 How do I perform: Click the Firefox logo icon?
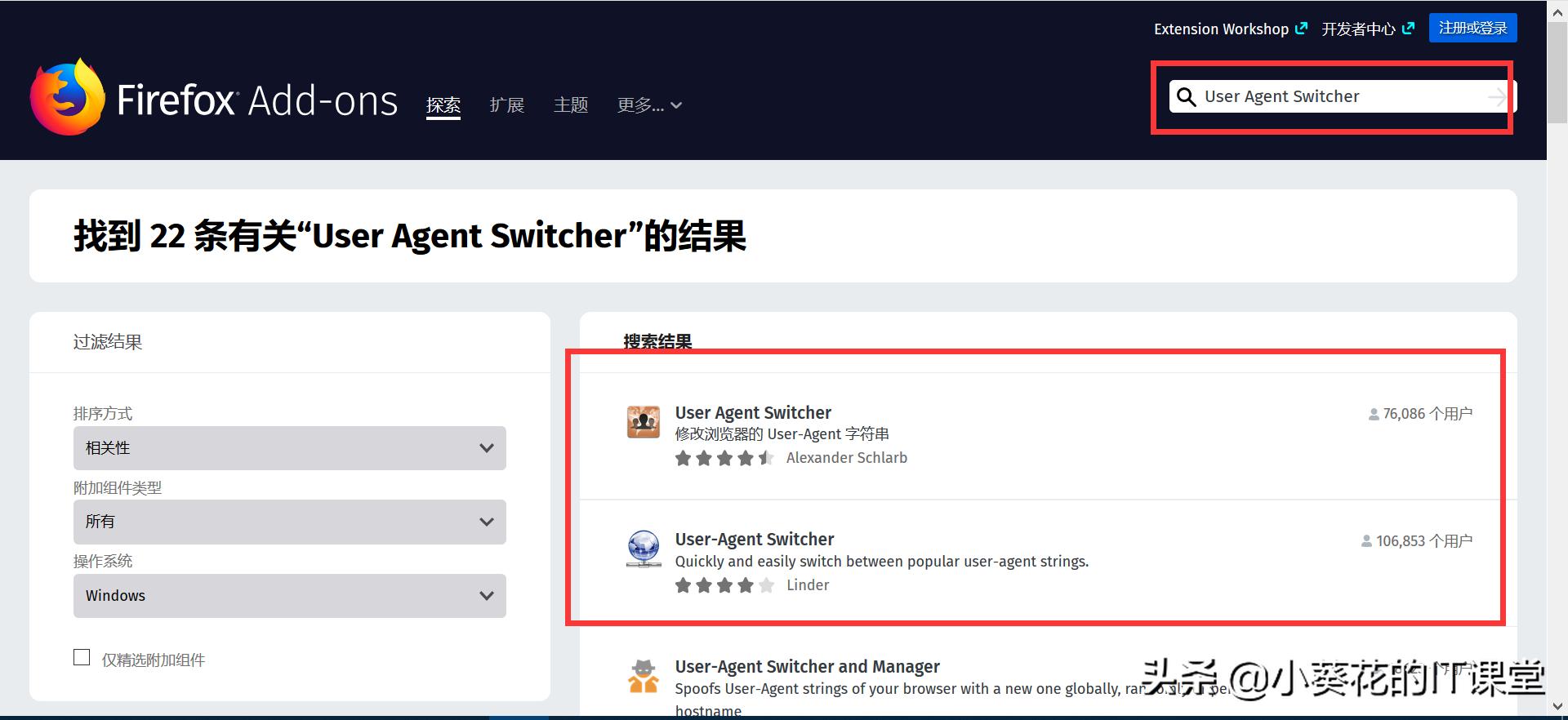click(x=68, y=96)
